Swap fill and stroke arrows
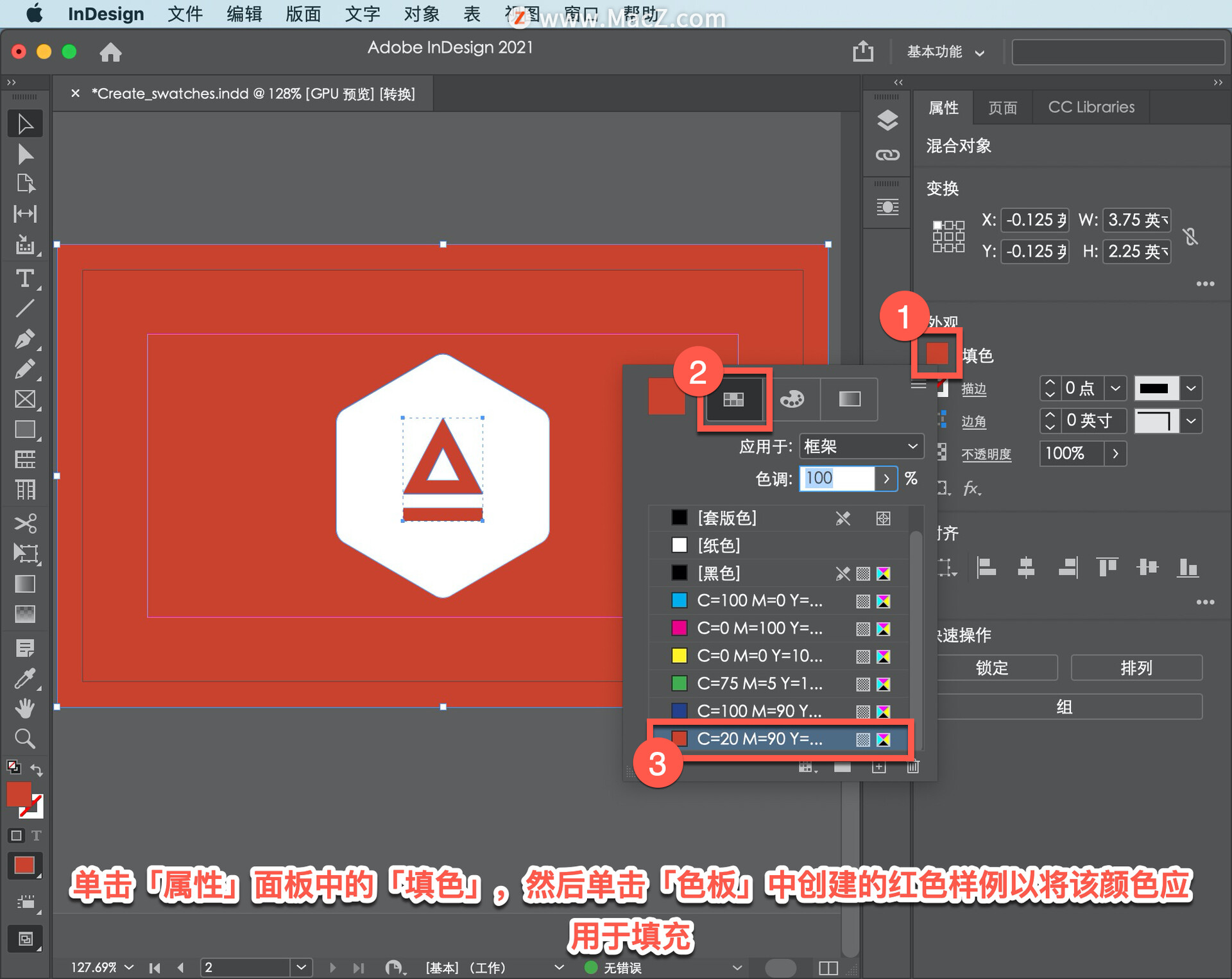1232x979 pixels. click(37, 769)
